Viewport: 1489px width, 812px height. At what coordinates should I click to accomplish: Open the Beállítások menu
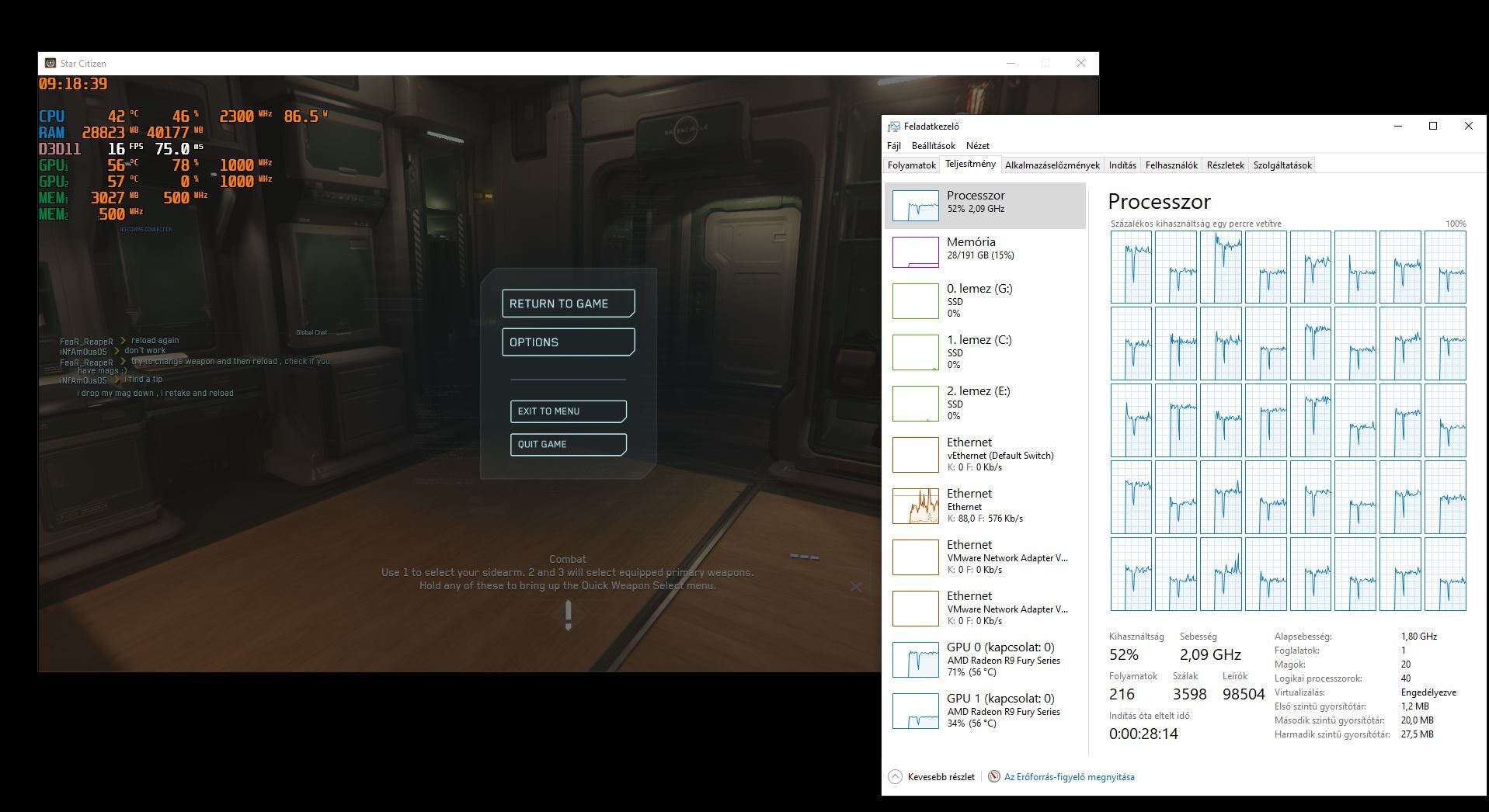(934, 145)
